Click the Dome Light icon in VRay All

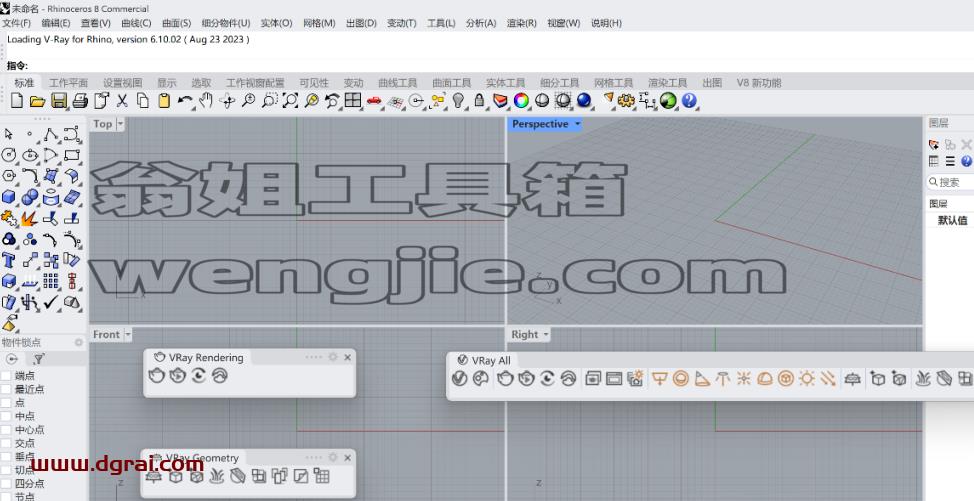click(x=765, y=378)
